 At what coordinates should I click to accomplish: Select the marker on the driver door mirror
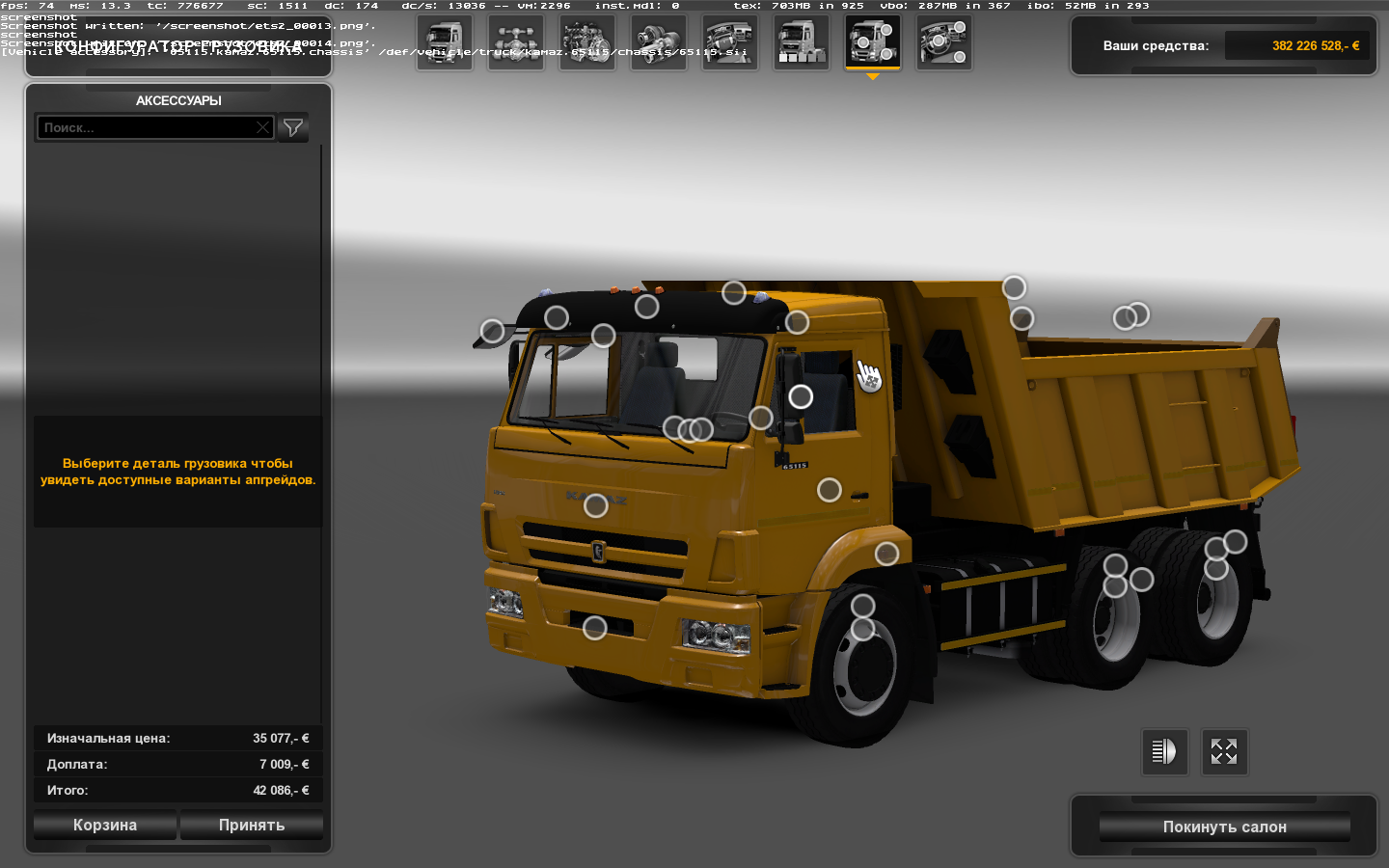(x=801, y=396)
